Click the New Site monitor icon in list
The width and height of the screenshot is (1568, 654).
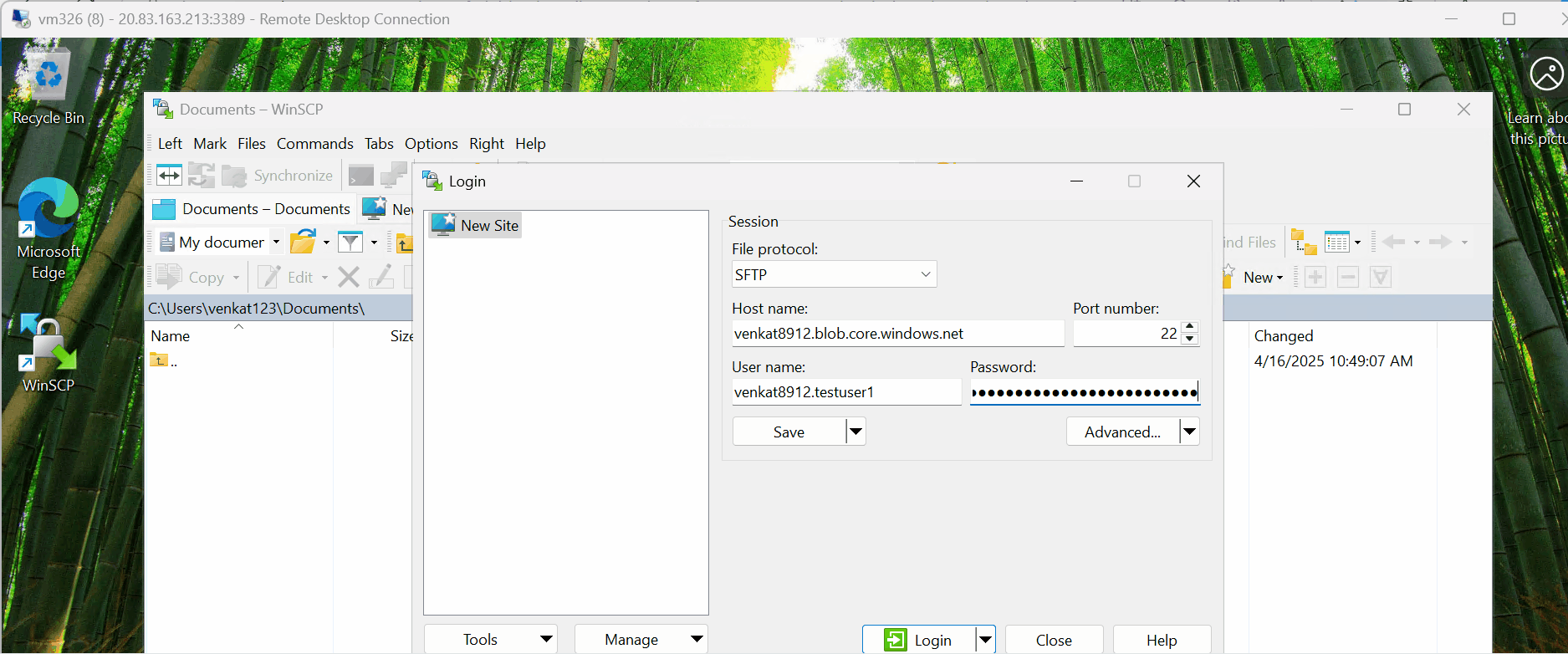443,225
